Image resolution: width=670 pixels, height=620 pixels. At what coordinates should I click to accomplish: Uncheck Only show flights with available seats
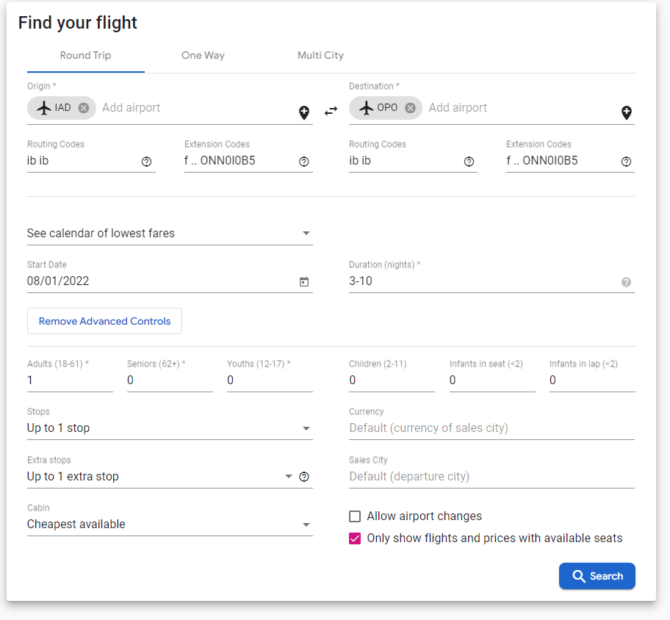pos(355,538)
